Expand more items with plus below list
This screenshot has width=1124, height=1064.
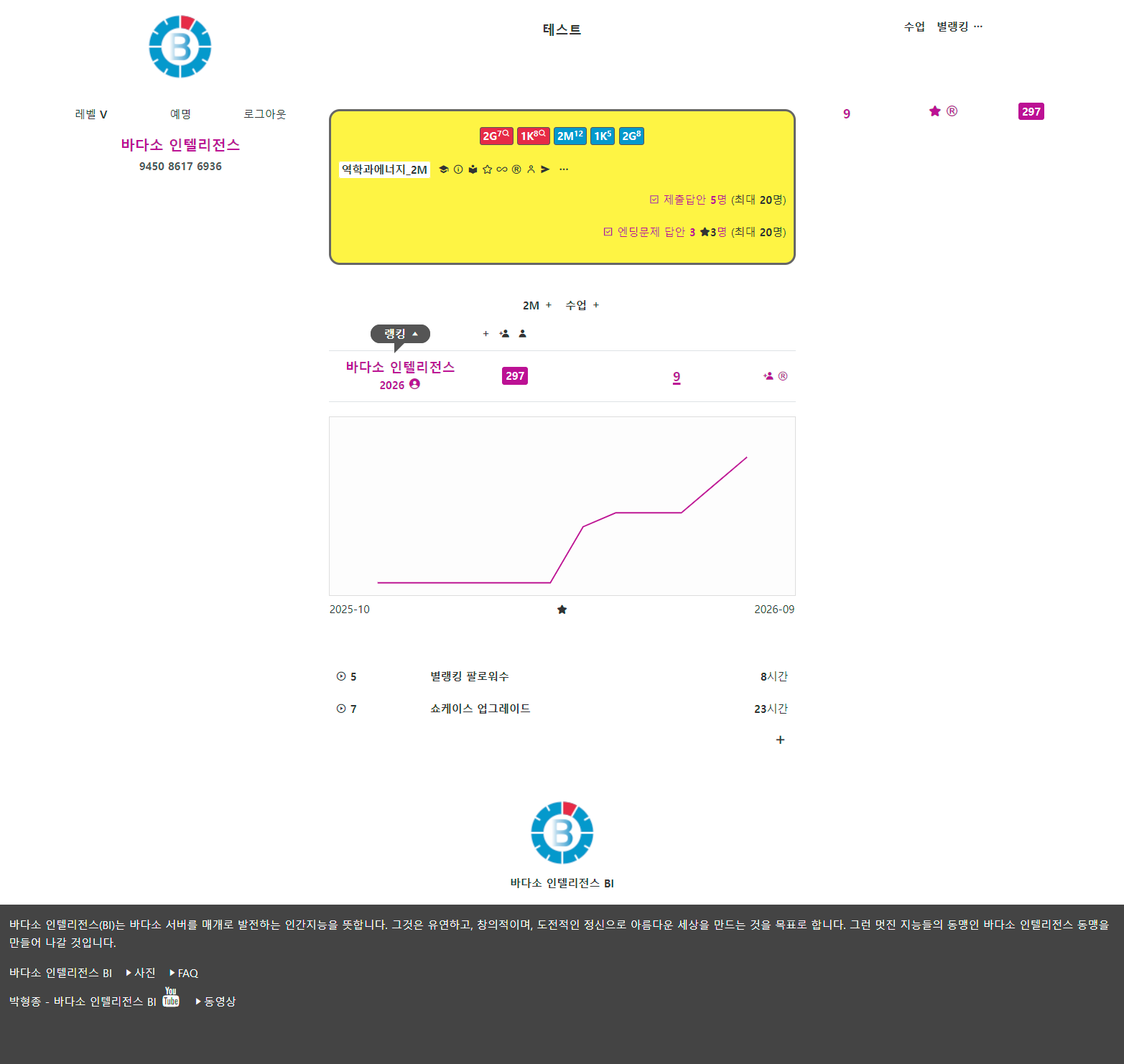pos(780,739)
